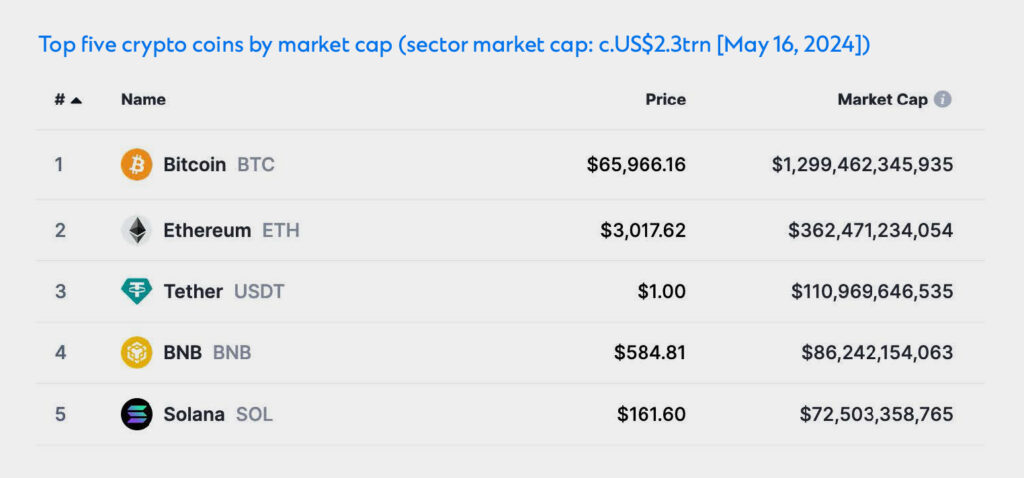
Task: Click the Tether green logo icon
Action: [x=136, y=291]
